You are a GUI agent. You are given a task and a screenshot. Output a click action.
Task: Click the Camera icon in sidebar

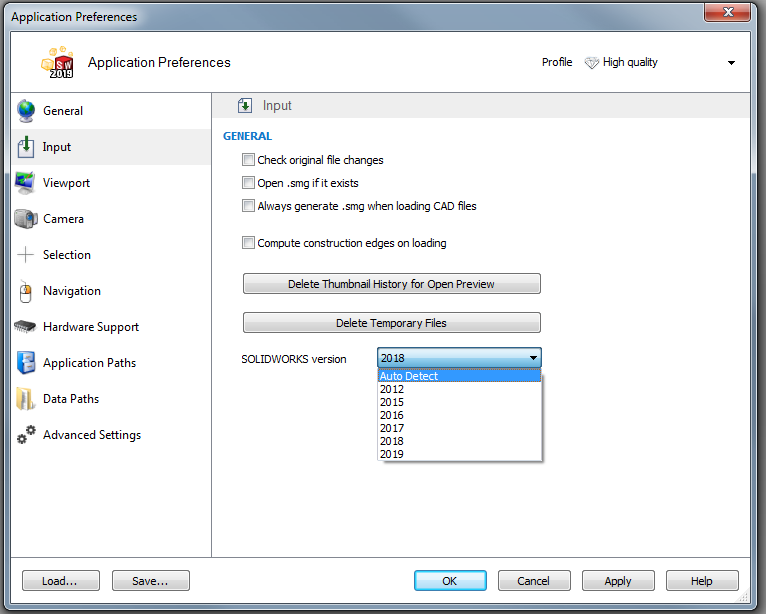point(26,219)
